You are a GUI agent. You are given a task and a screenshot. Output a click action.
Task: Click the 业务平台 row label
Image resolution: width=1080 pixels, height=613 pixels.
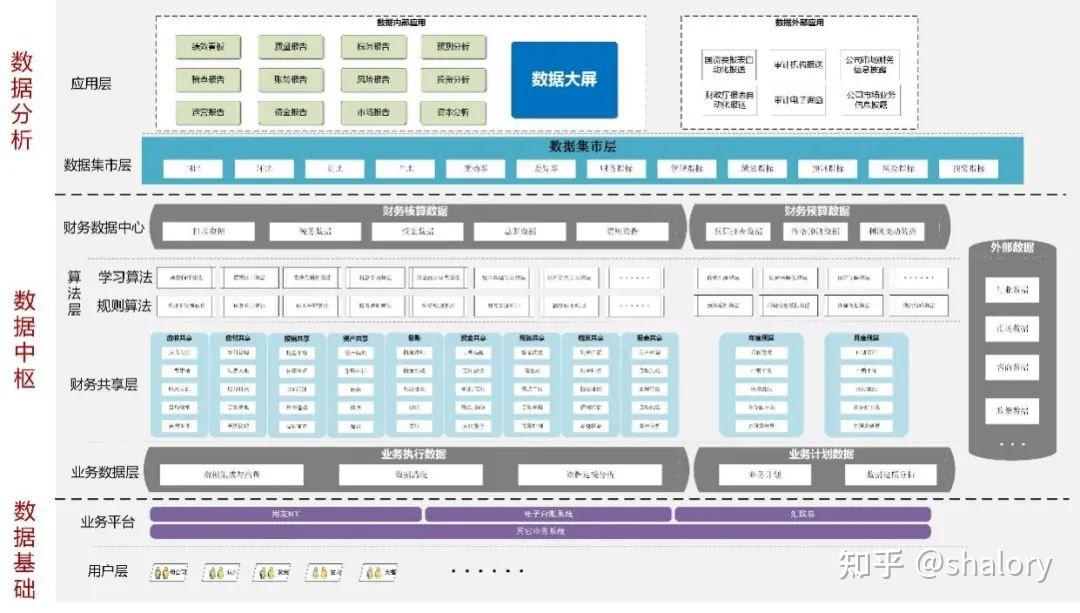pyautogui.click(x=107, y=522)
